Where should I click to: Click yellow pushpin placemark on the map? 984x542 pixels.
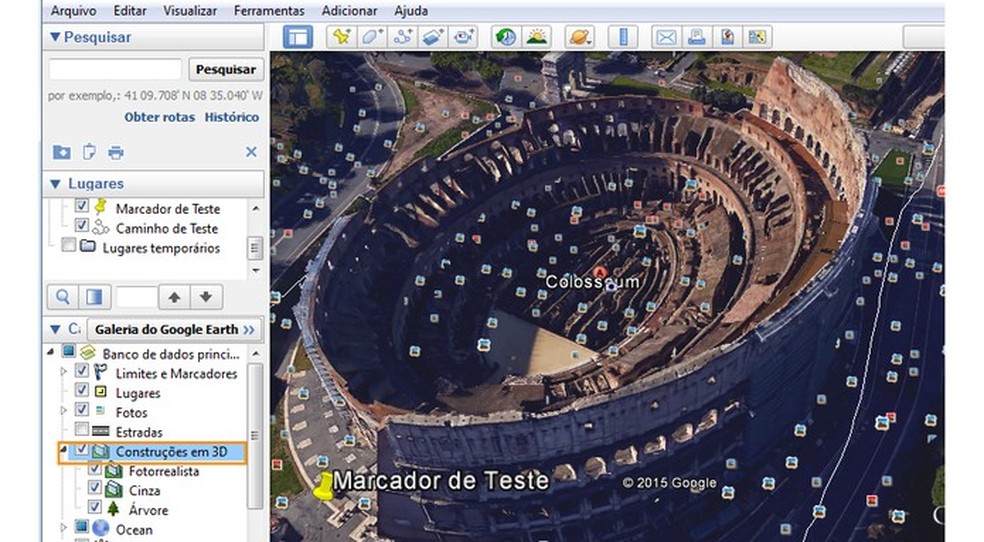point(323,487)
